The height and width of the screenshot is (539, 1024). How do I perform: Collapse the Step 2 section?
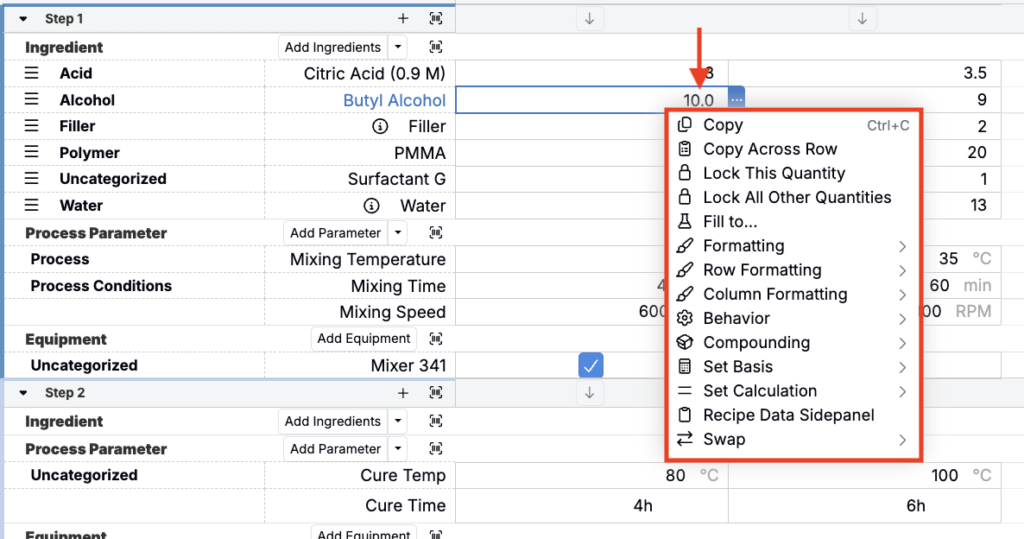(x=23, y=393)
